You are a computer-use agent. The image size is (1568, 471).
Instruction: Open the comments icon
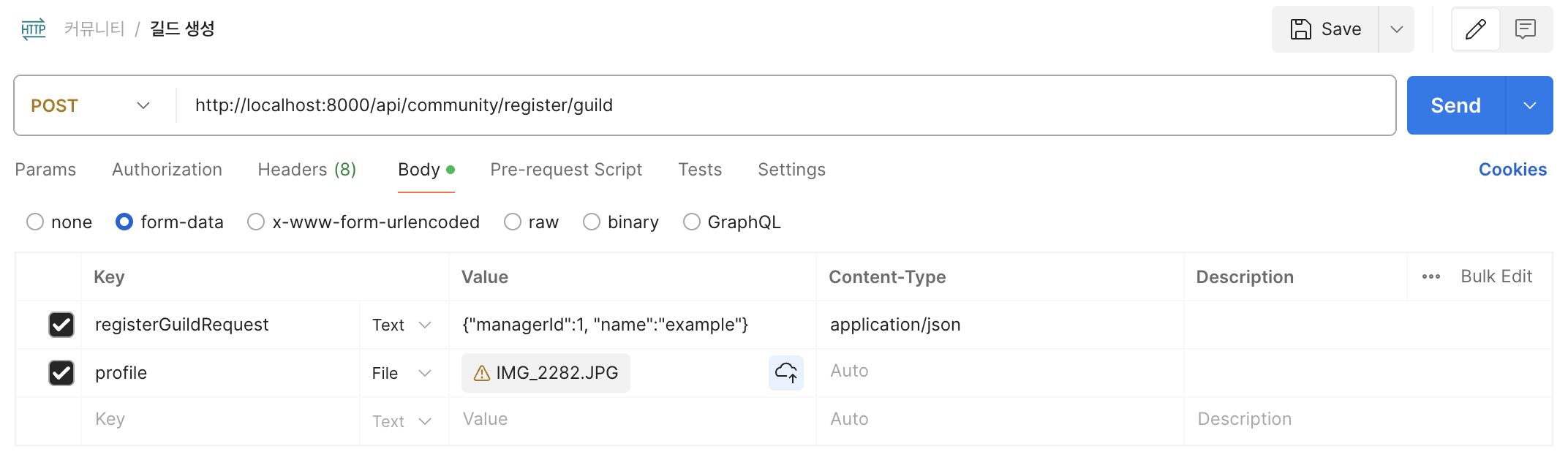(1525, 29)
